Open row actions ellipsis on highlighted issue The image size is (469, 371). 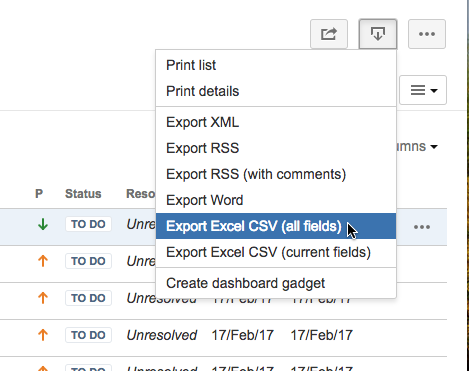tap(422, 227)
